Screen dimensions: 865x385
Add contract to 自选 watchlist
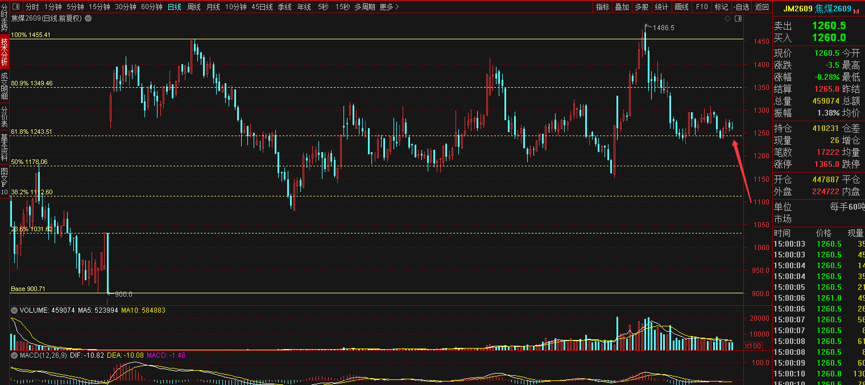(x=741, y=7)
